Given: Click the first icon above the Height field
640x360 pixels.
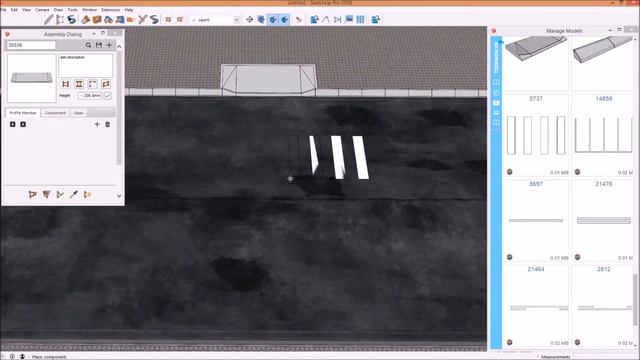Looking at the screenshot, I should point(66,84).
